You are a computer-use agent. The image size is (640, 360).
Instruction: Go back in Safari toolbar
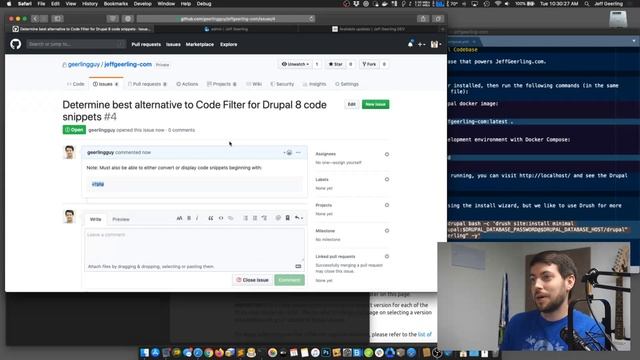point(35,19)
